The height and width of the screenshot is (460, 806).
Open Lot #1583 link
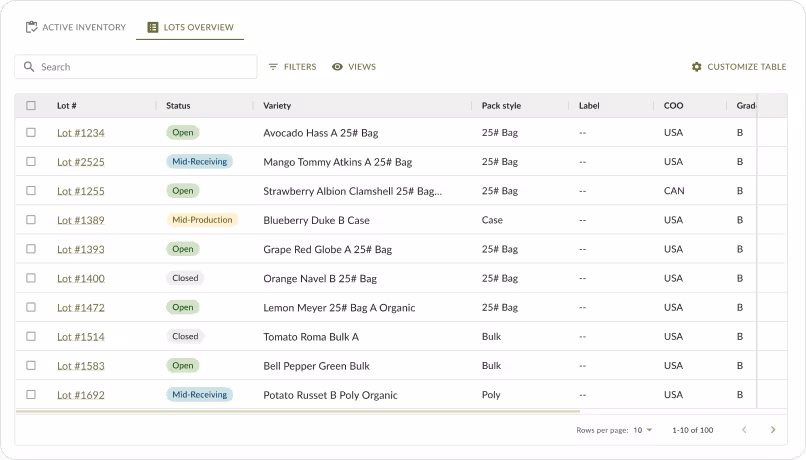(x=81, y=366)
